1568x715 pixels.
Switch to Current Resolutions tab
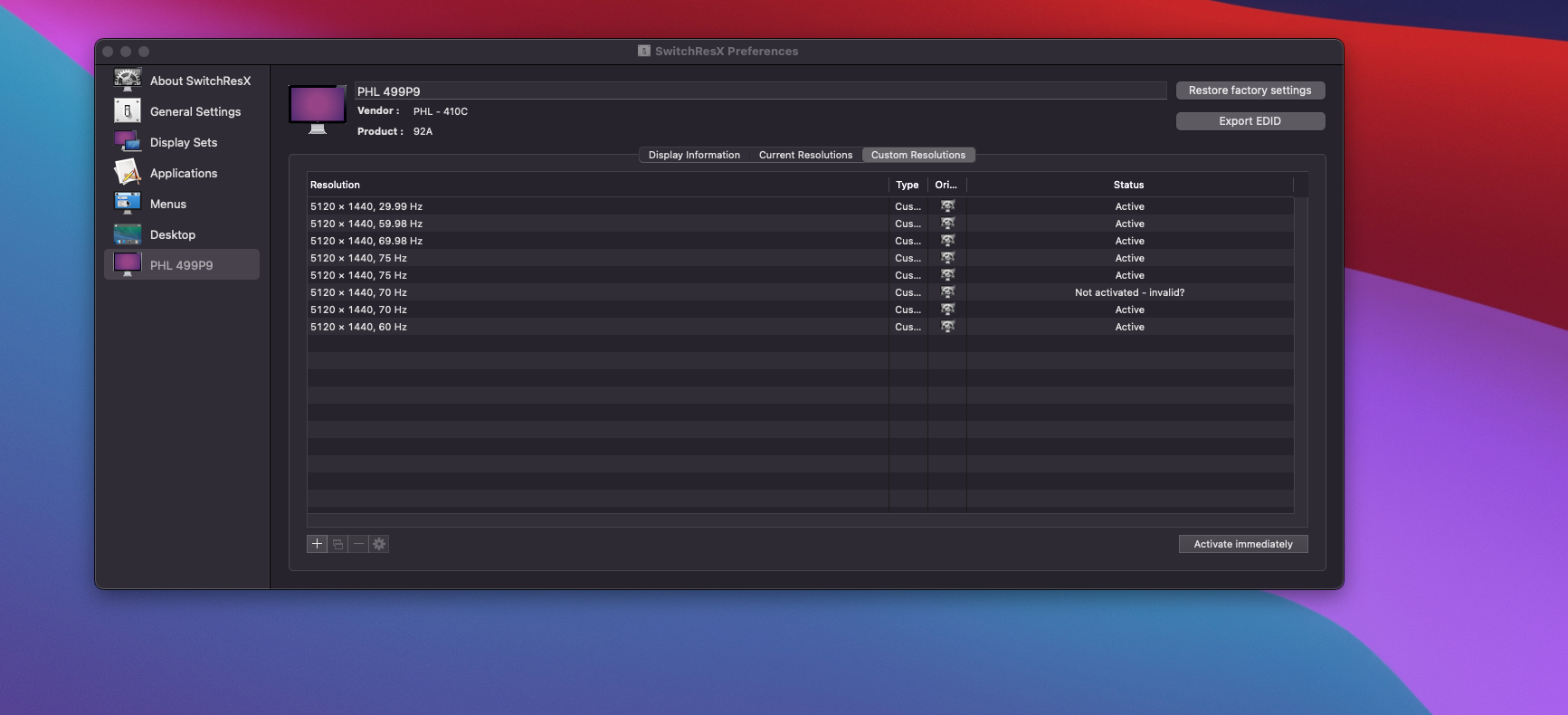805,155
